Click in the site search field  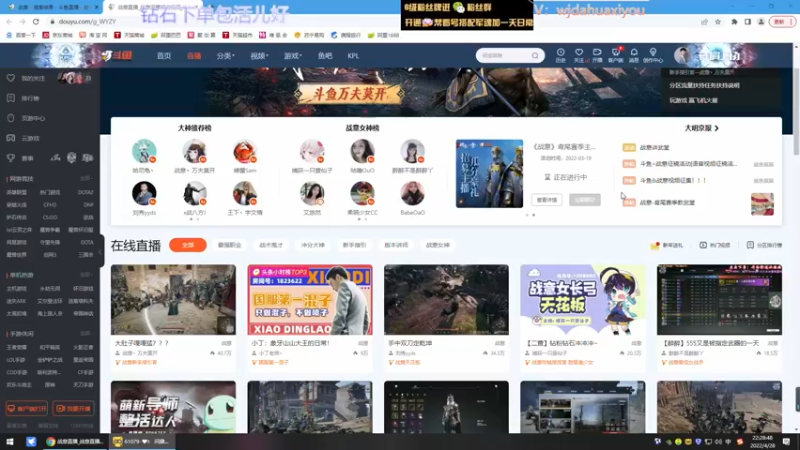click(505, 55)
